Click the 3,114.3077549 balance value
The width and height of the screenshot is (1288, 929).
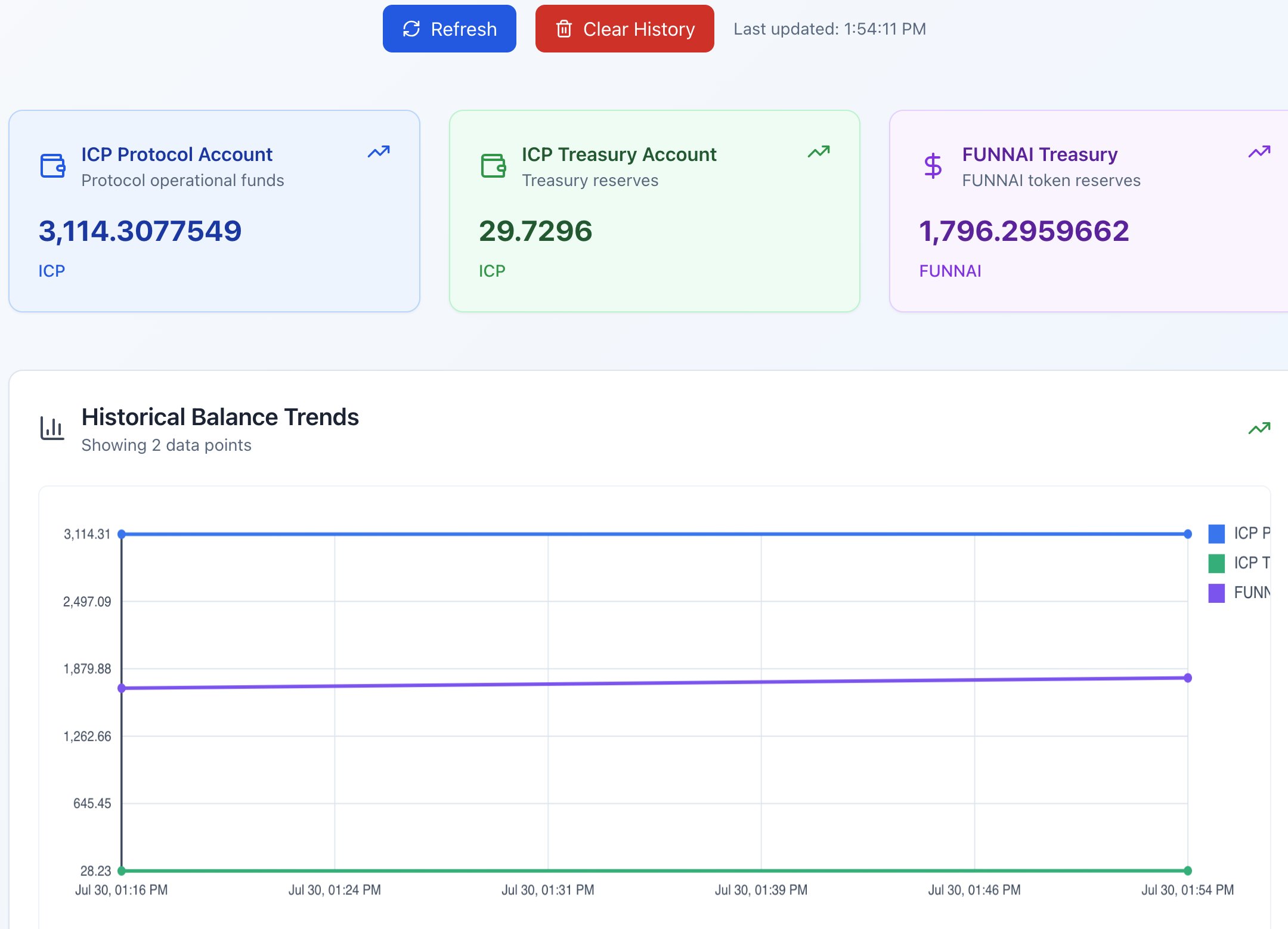coord(140,231)
